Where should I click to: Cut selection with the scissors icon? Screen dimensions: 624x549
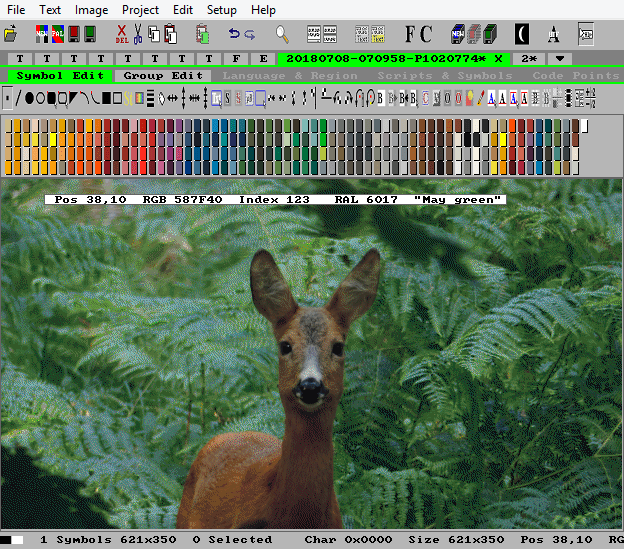point(138,34)
